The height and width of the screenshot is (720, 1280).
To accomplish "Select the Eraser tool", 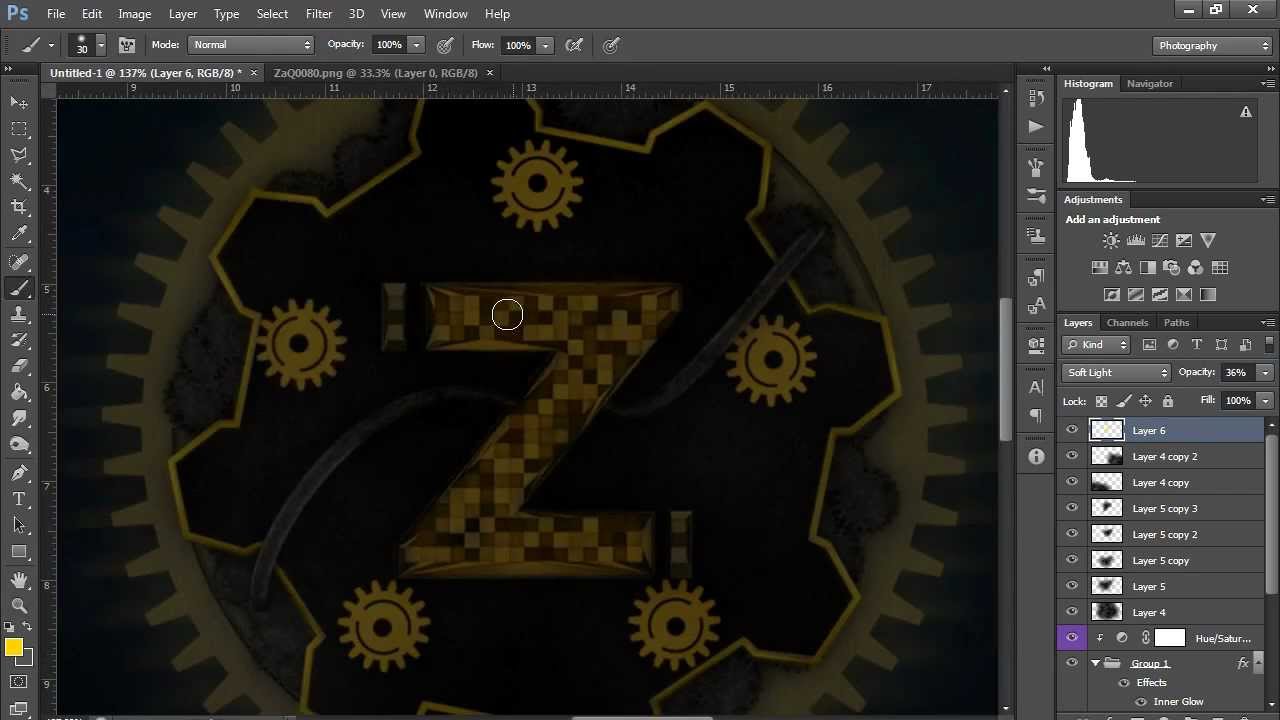I will pyautogui.click(x=19, y=366).
